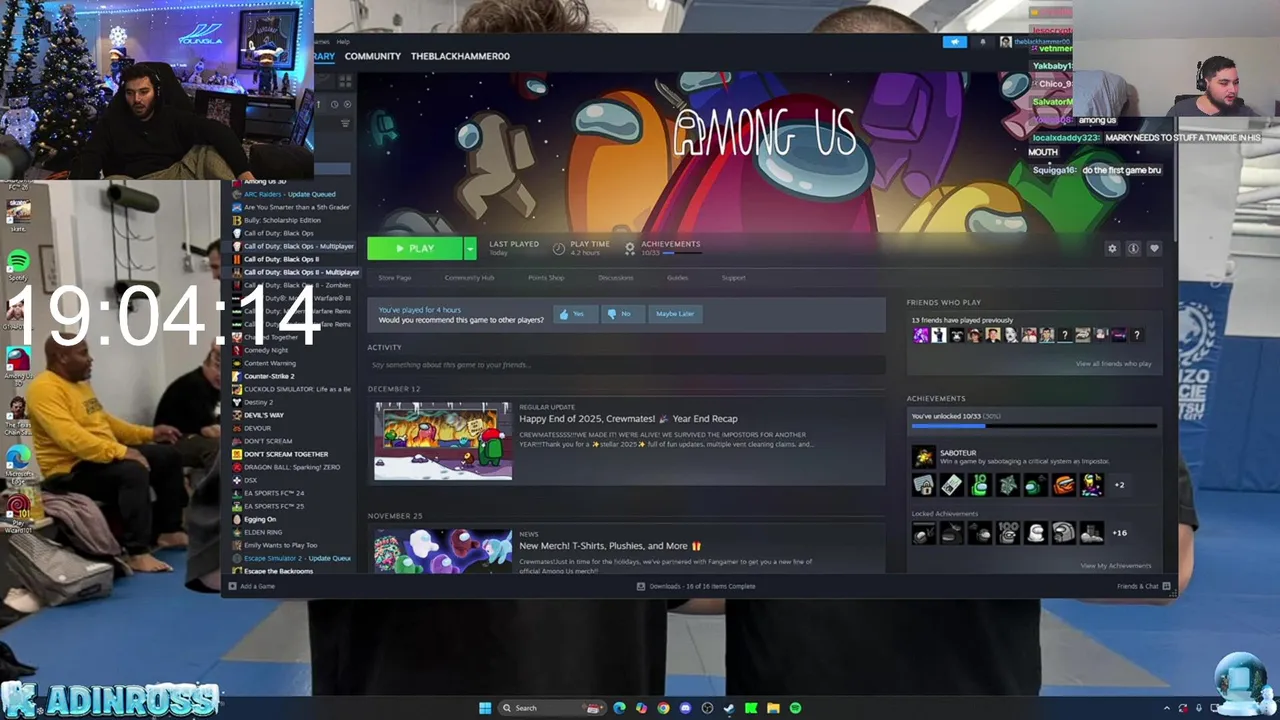
Task: Select DRAGON BALL: Sparking! ZERO
Action: [292, 467]
